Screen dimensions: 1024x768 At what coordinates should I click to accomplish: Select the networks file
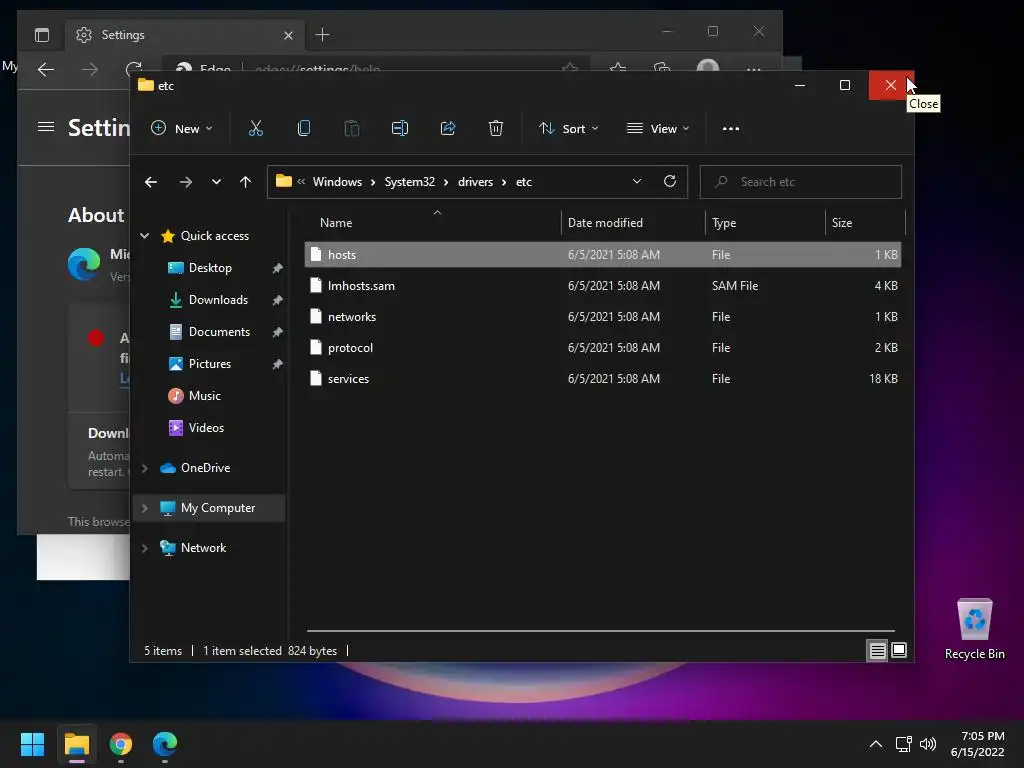coord(603,317)
